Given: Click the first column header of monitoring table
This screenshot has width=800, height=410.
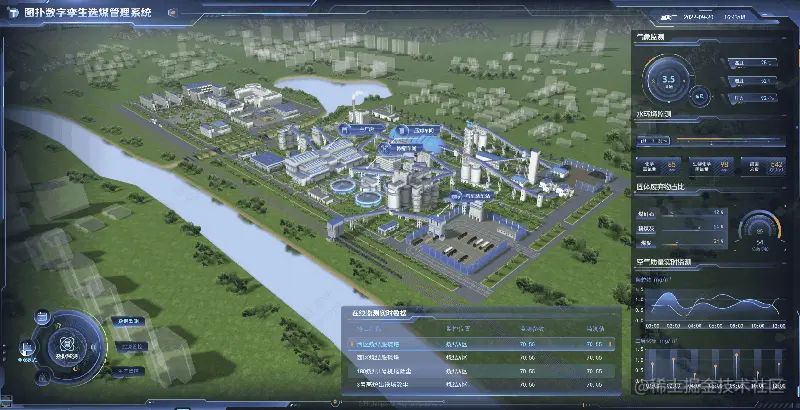Looking at the screenshot, I should pyautogui.click(x=370, y=329).
